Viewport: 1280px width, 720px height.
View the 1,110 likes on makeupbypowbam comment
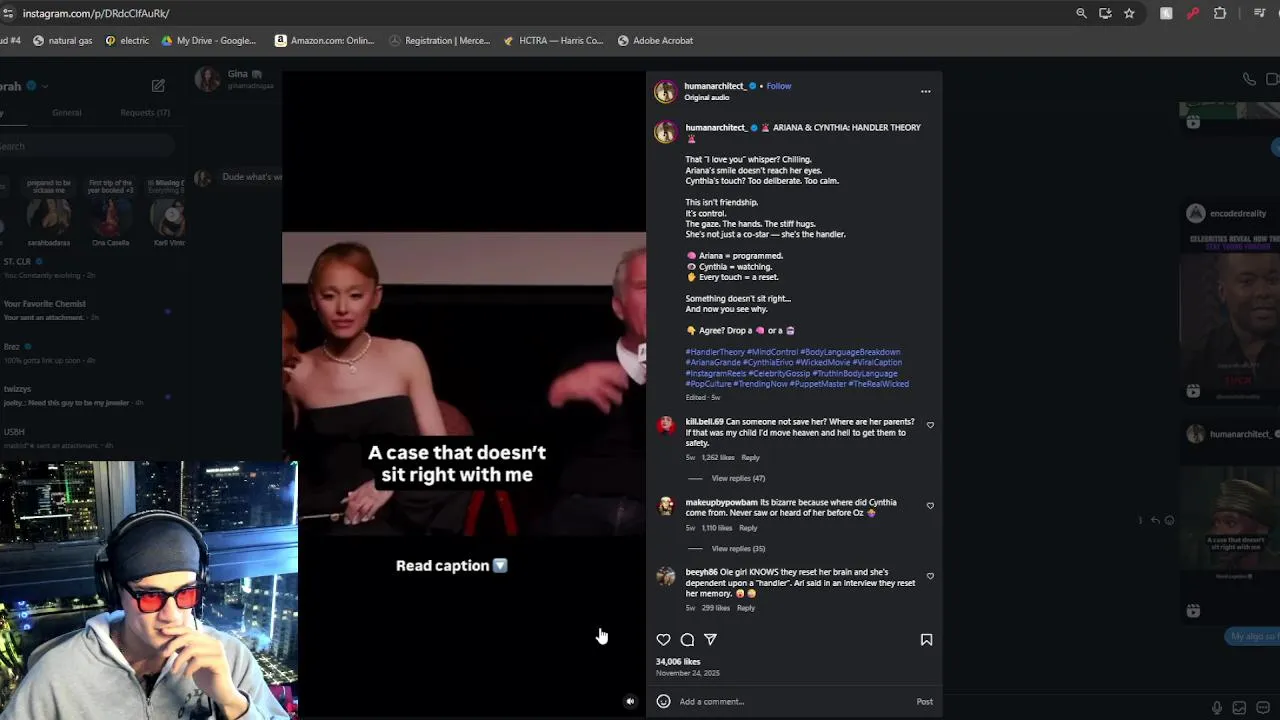[716, 527]
